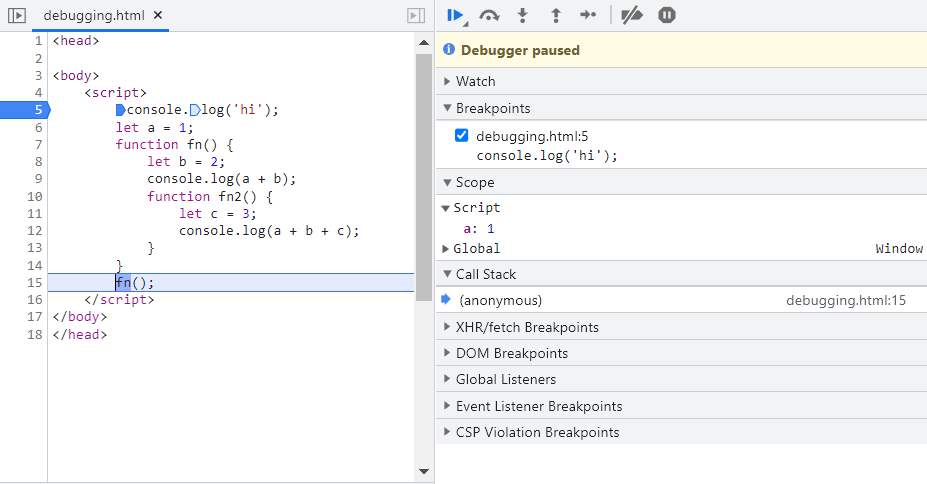Deactivate all breakpoints
Image resolution: width=927 pixels, height=484 pixels.
point(631,15)
